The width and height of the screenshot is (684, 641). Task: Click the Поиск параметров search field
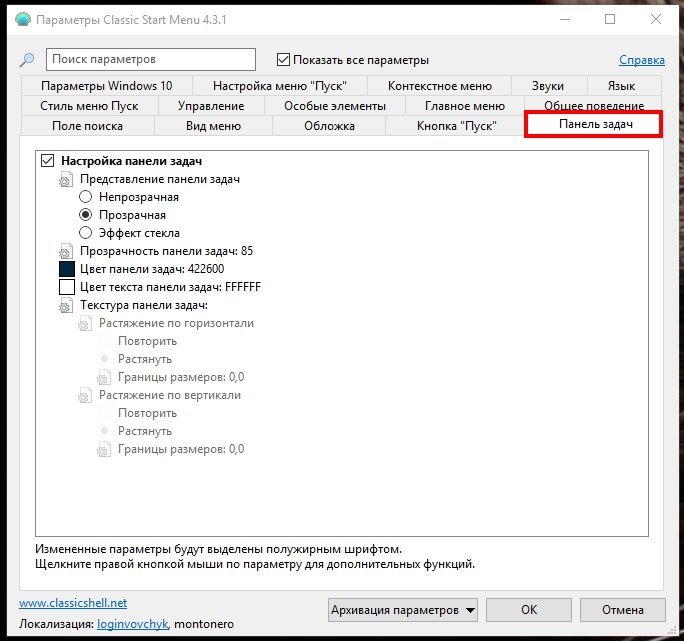point(151,59)
